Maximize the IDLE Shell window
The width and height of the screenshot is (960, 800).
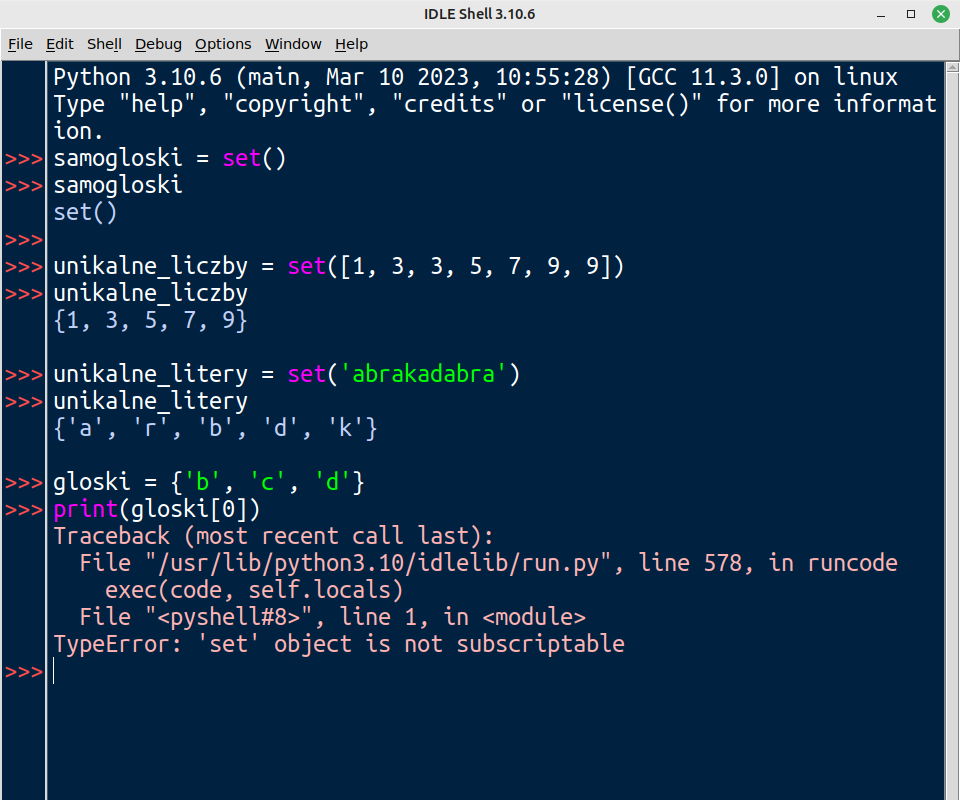[x=911, y=14]
